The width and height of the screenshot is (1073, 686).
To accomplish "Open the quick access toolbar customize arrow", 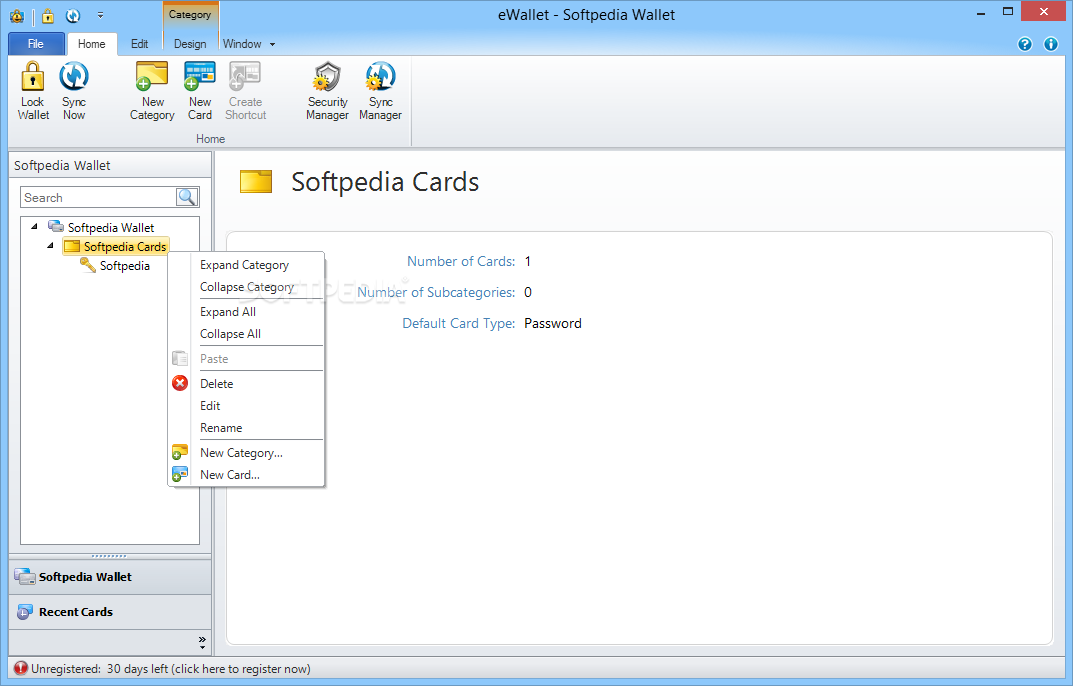I will [x=100, y=15].
